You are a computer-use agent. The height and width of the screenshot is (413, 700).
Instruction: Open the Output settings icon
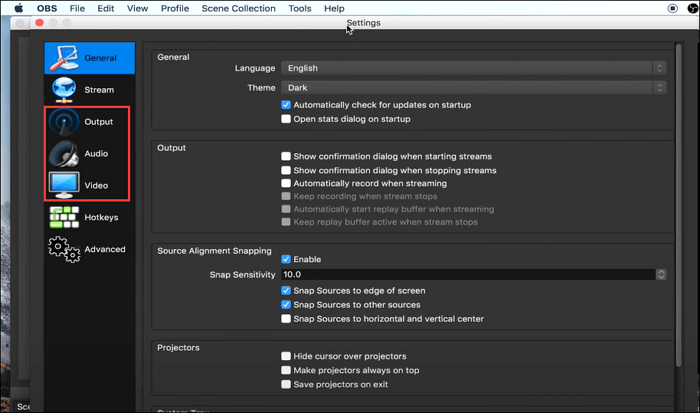[x=64, y=122]
